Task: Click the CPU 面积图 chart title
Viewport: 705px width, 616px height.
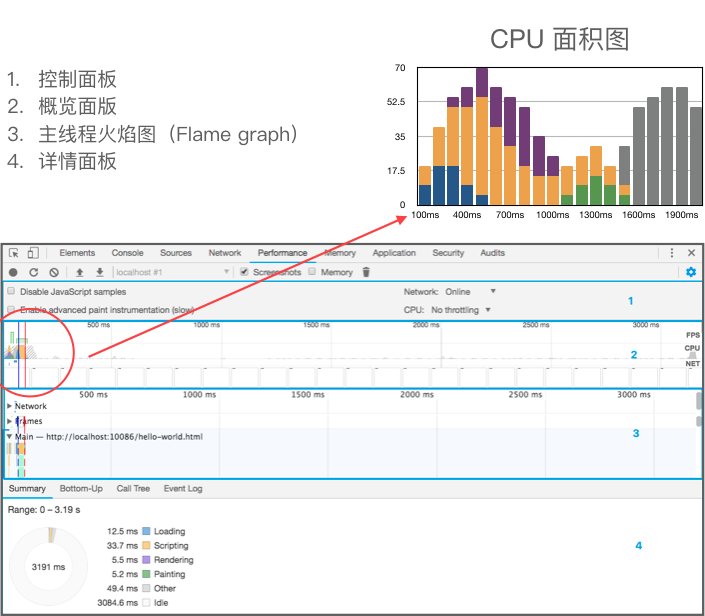Action: (x=559, y=39)
